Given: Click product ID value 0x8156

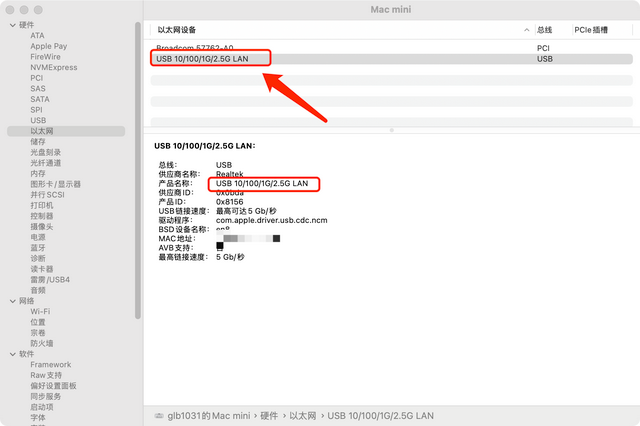Looking at the screenshot, I should (x=229, y=202).
